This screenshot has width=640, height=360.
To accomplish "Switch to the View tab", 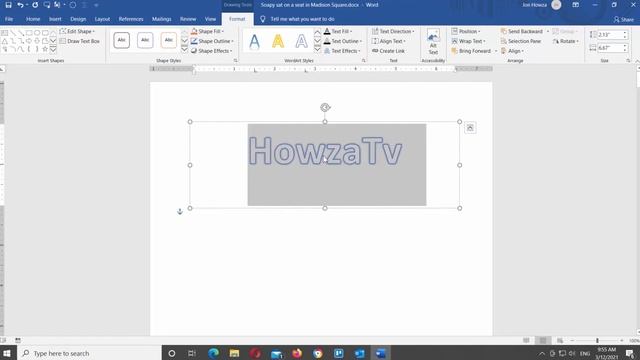I will [x=211, y=19].
